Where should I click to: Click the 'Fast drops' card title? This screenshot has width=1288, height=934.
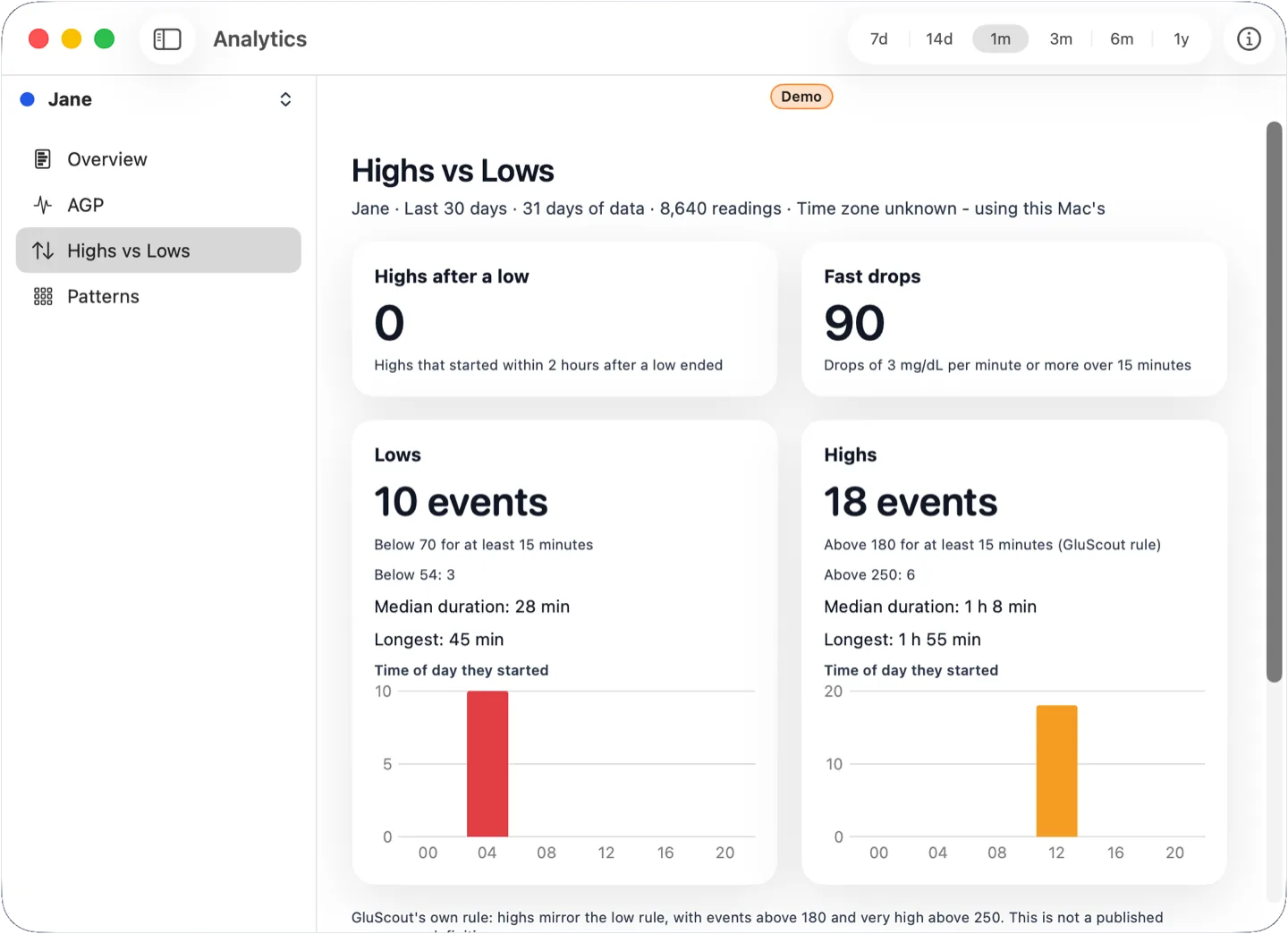(x=872, y=276)
